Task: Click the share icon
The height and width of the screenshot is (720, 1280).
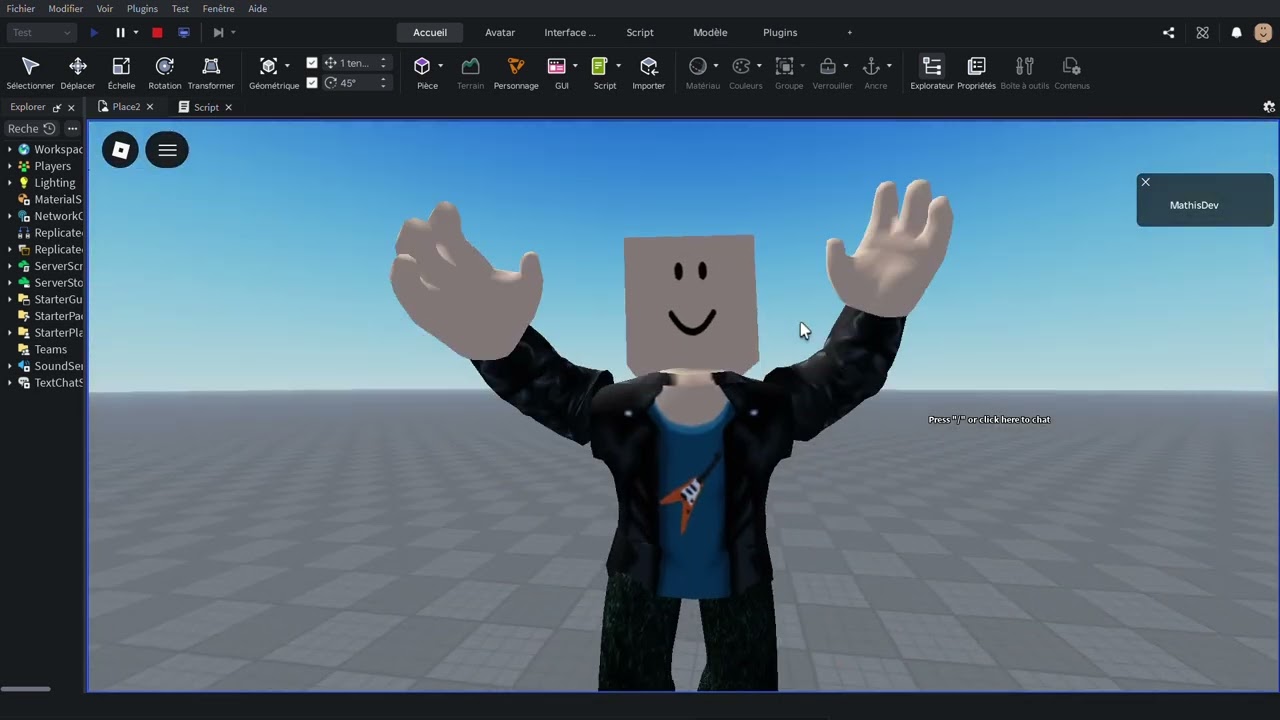Action: point(1168,32)
